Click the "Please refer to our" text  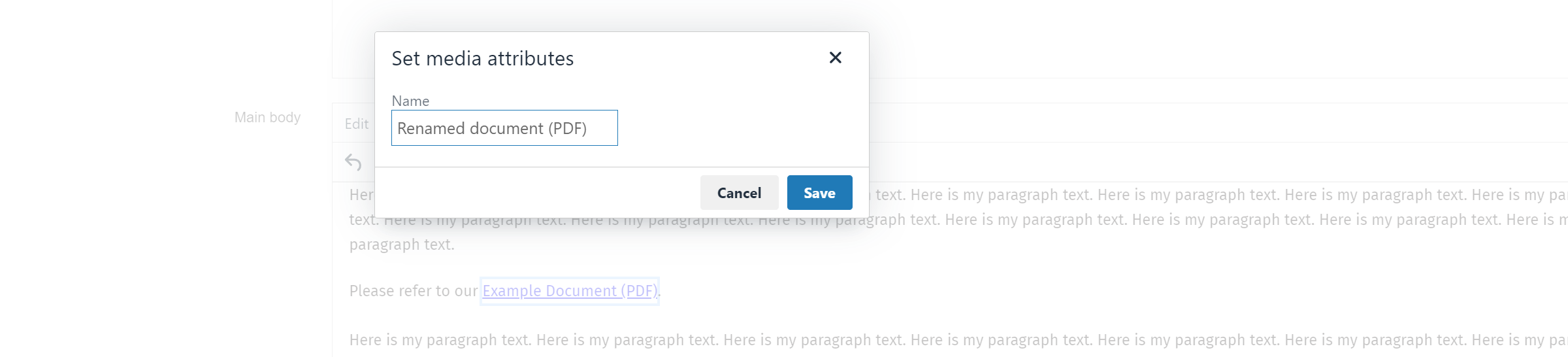click(x=413, y=291)
